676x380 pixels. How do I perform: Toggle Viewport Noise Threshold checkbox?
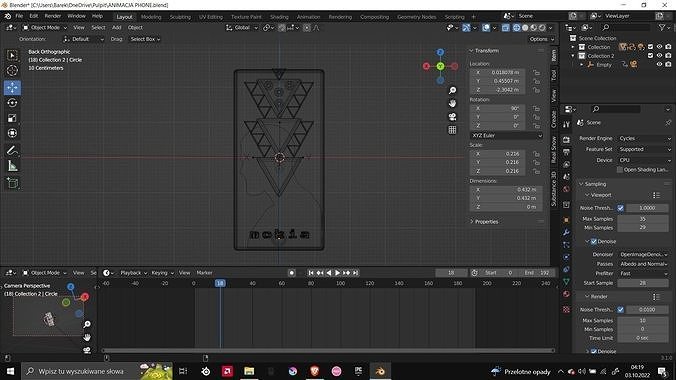(x=620, y=208)
